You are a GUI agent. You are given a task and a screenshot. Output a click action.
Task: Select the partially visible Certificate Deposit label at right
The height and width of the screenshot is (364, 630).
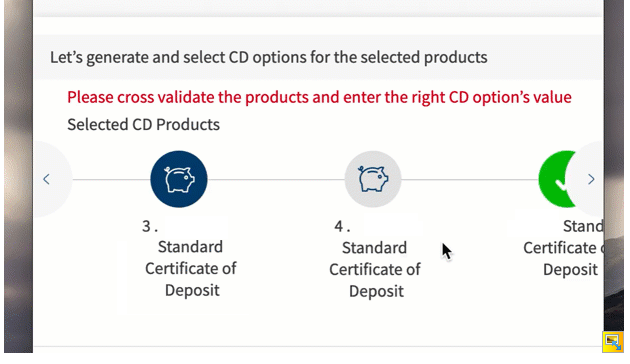(563, 248)
